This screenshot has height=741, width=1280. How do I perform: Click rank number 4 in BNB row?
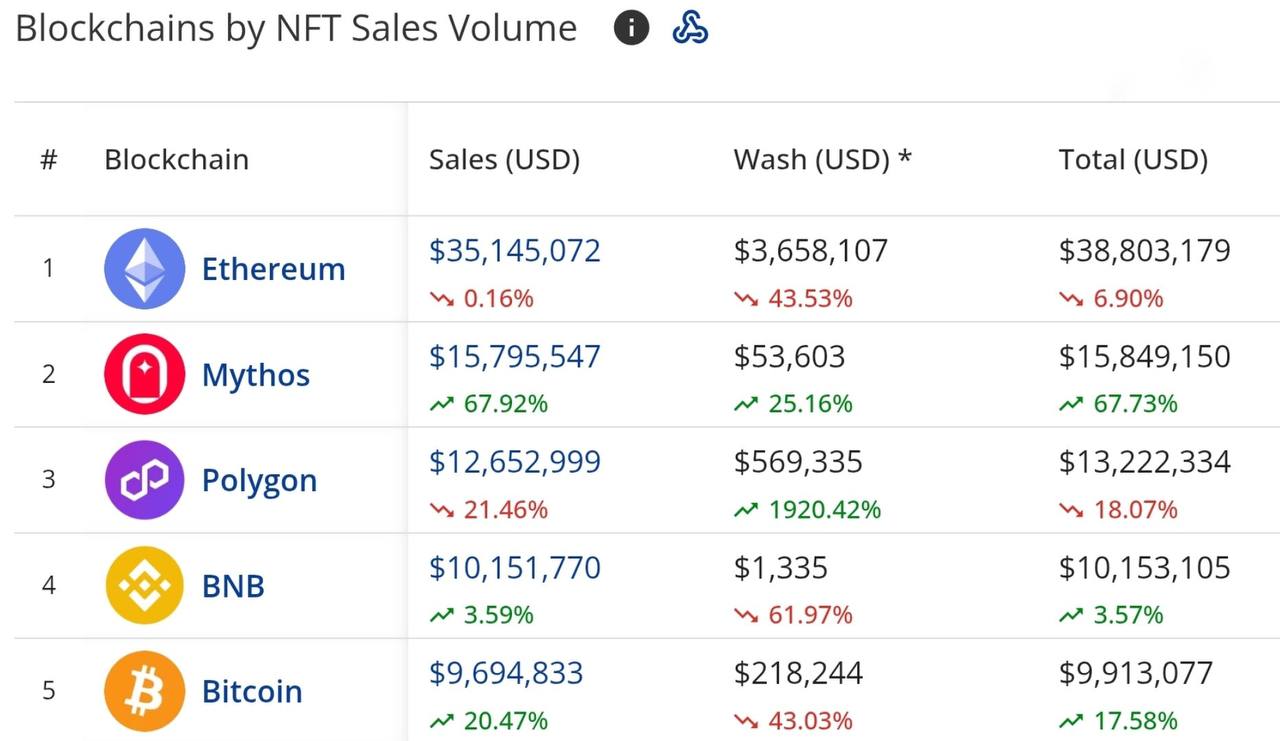coord(48,585)
